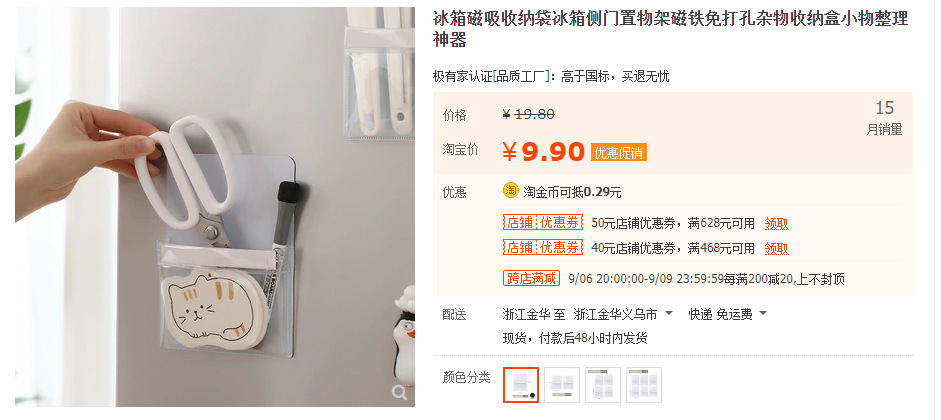Select the third color option thumbnail
The height and width of the screenshot is (420, 941).
pos(603,385)
